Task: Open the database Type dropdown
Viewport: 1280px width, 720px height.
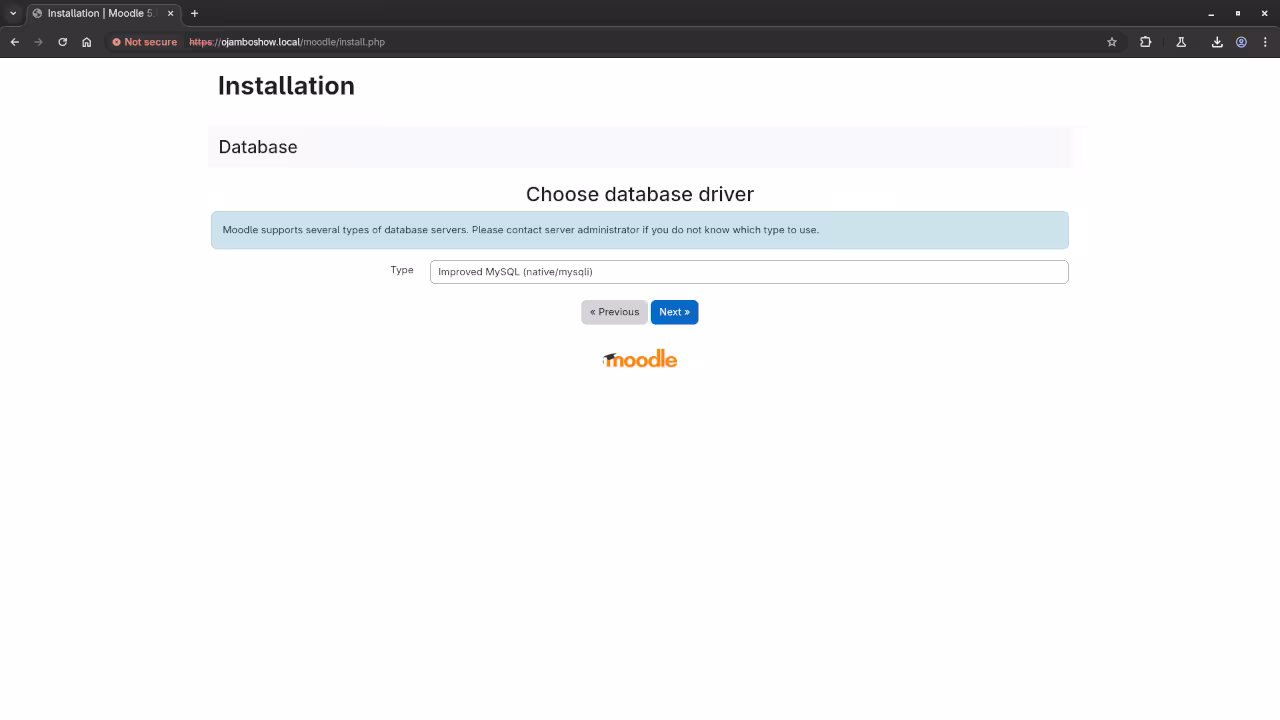Action: [749, 272]
